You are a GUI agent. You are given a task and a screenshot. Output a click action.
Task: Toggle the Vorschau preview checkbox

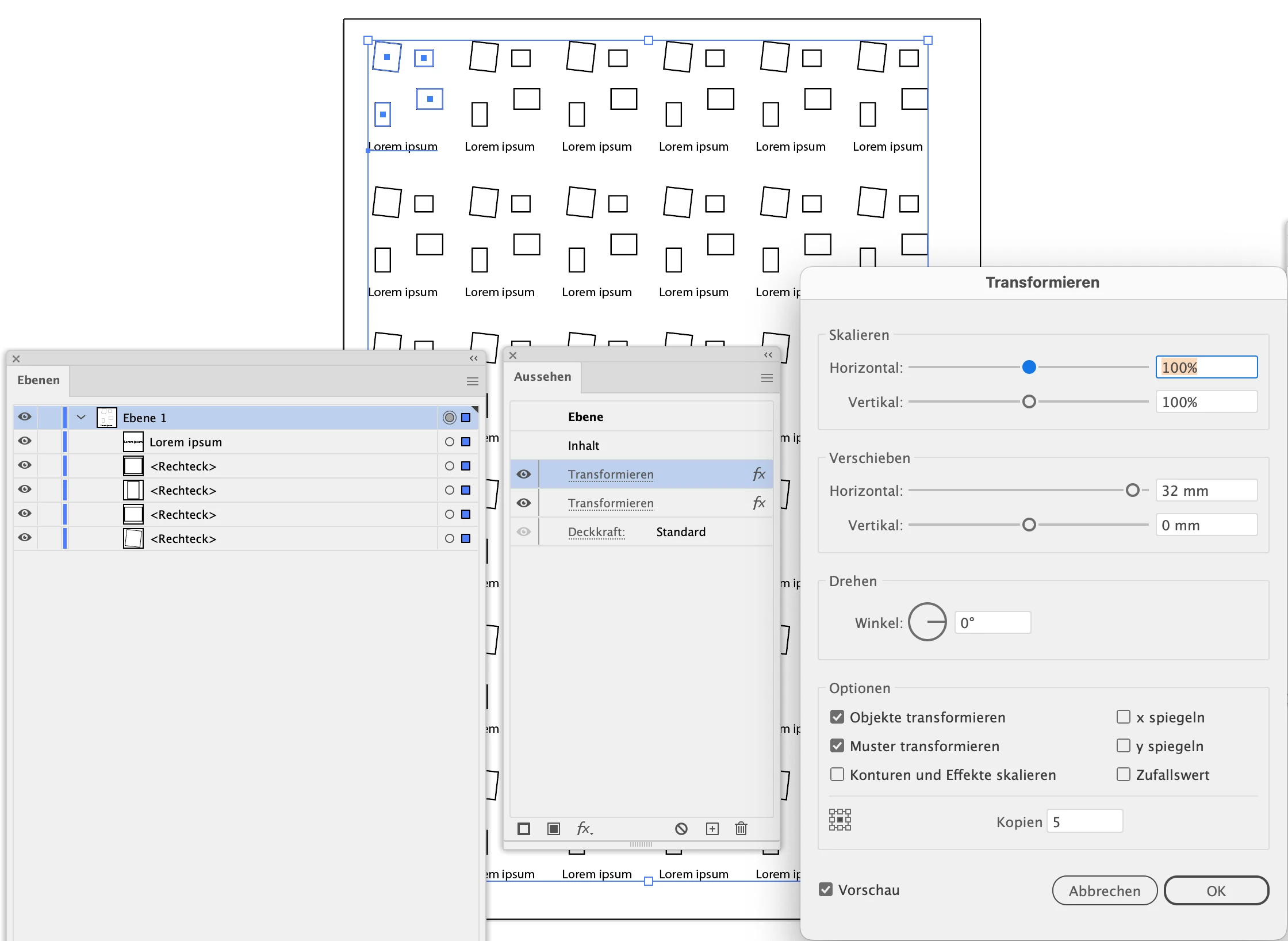coord(826,889)
